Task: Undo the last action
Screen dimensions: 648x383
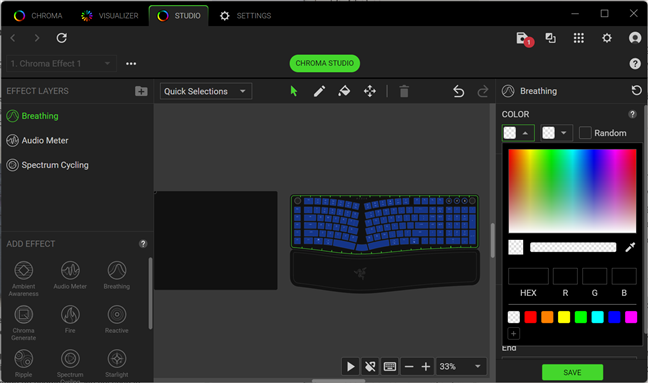Action: (x=458, y=91)
